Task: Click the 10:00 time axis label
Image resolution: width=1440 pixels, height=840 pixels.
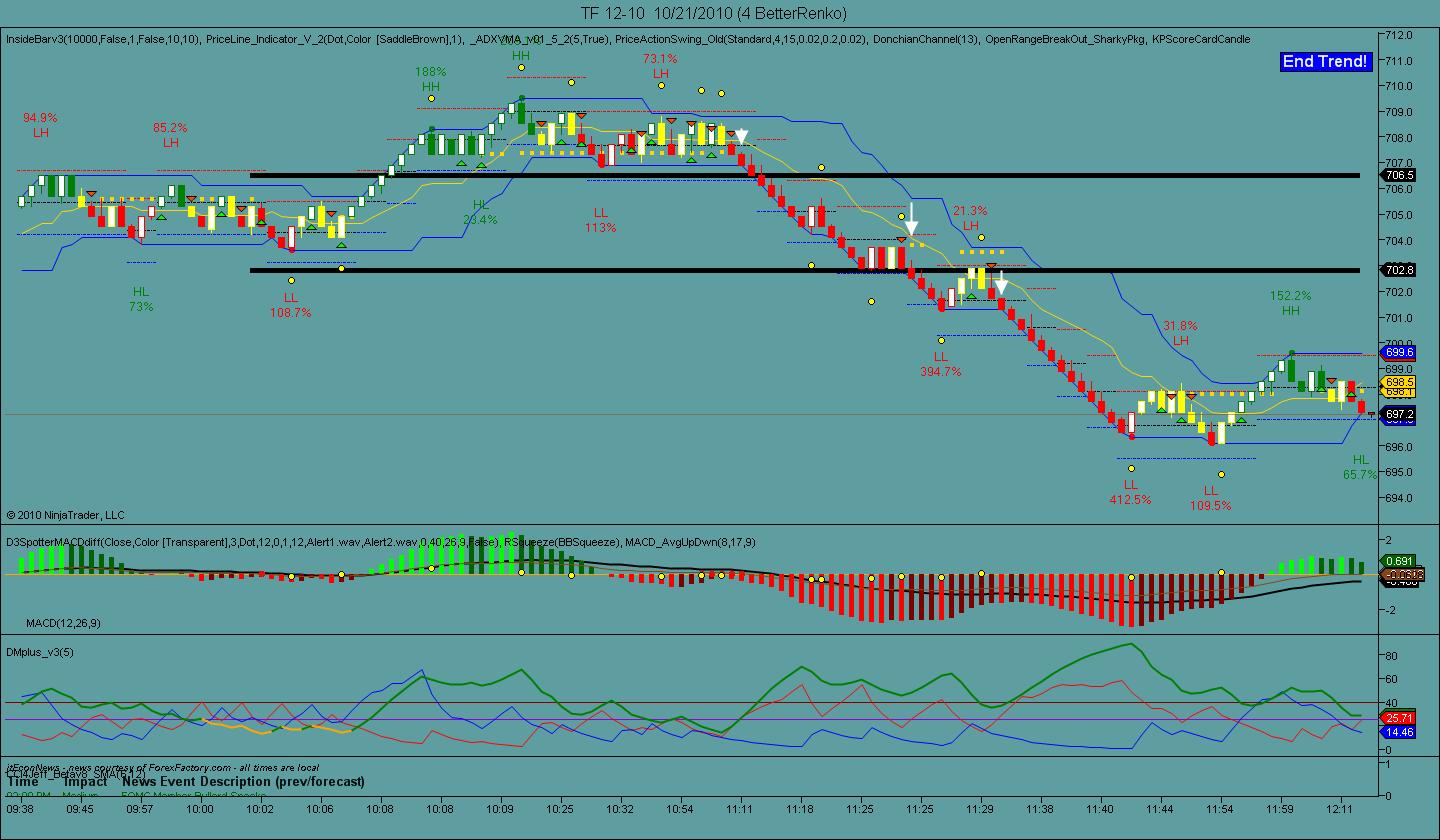Action: 200,807
